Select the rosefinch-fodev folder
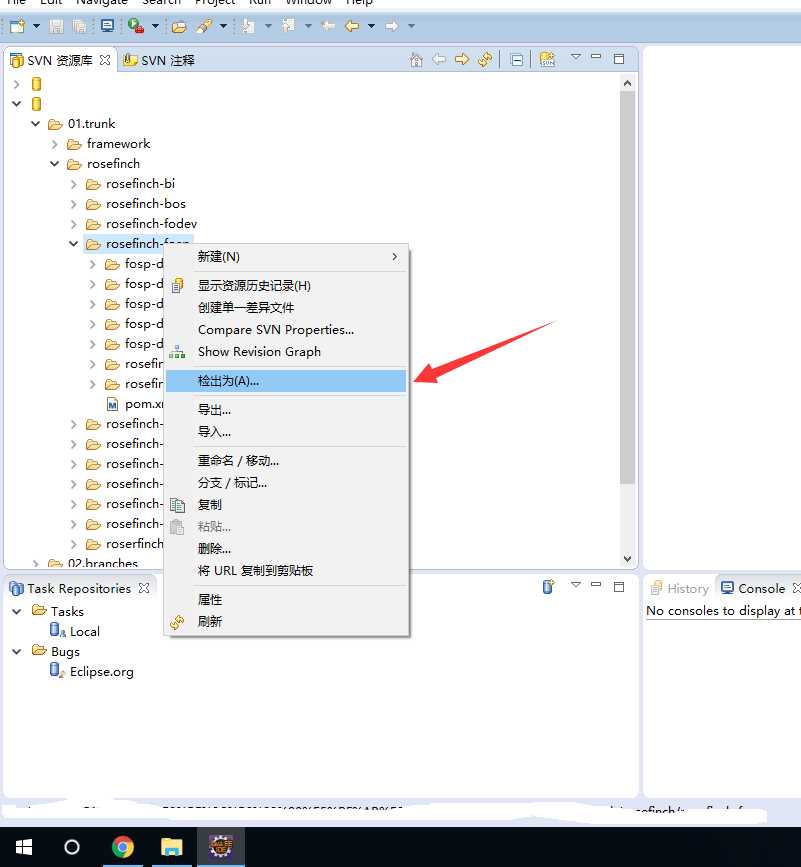This screenshot has height=867, width=801. coord(151,224)
